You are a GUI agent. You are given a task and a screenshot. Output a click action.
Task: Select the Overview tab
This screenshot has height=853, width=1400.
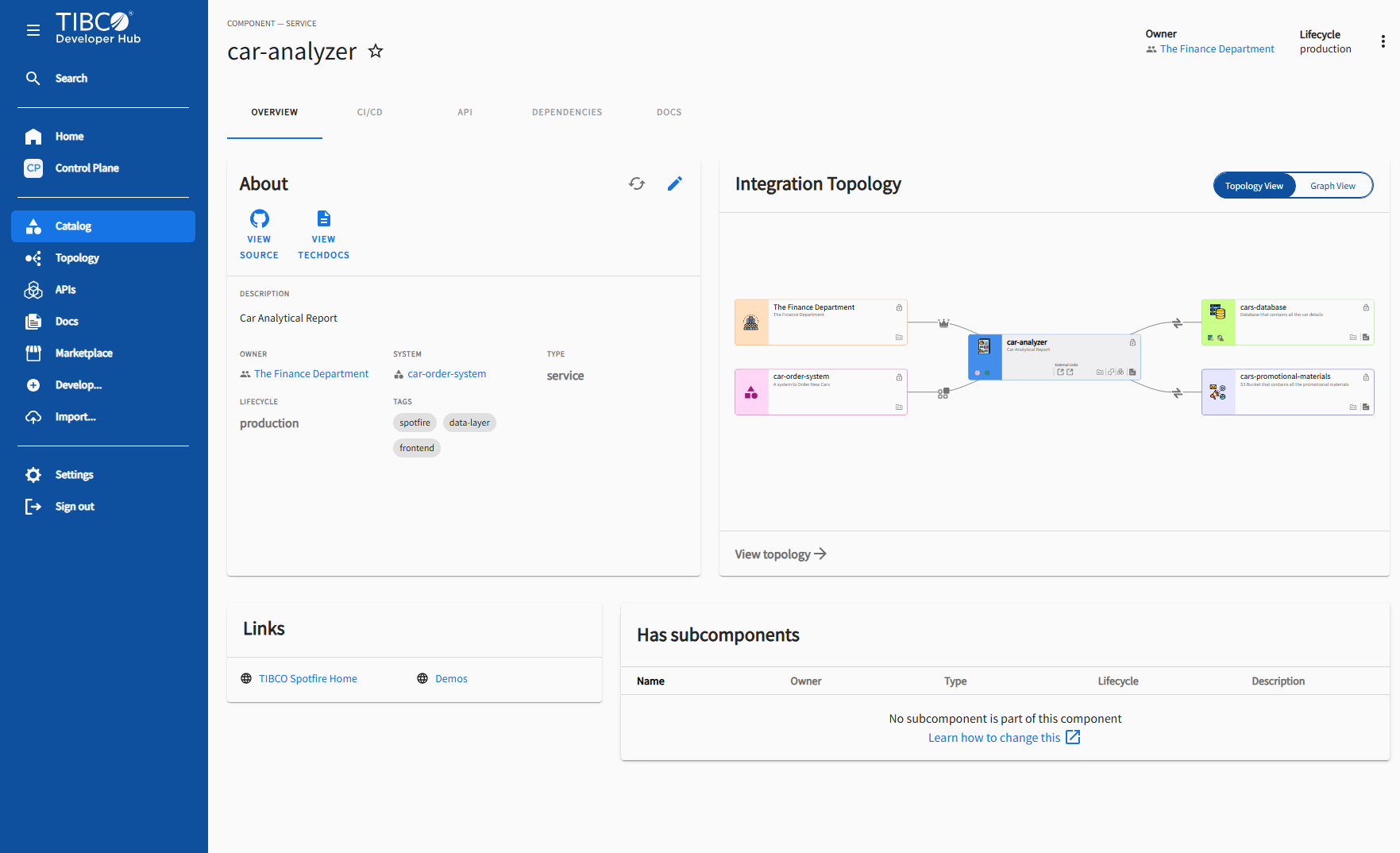coord(275,112)
